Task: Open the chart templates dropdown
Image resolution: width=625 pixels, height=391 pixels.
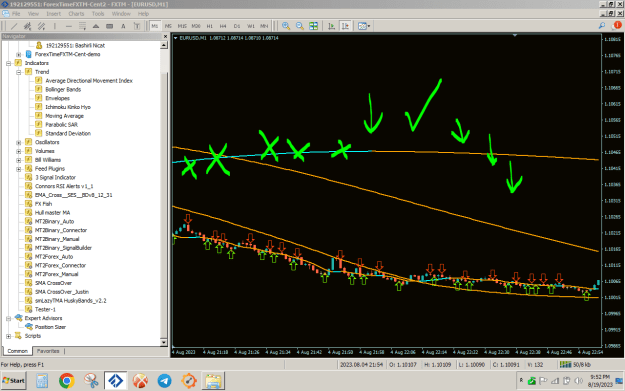Action: coord(364,26)
